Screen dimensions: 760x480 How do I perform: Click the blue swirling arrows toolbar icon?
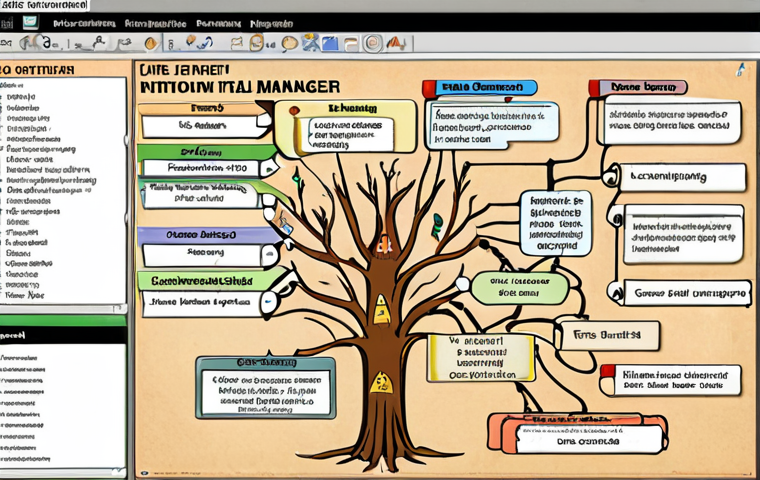(x=205, y=43)
